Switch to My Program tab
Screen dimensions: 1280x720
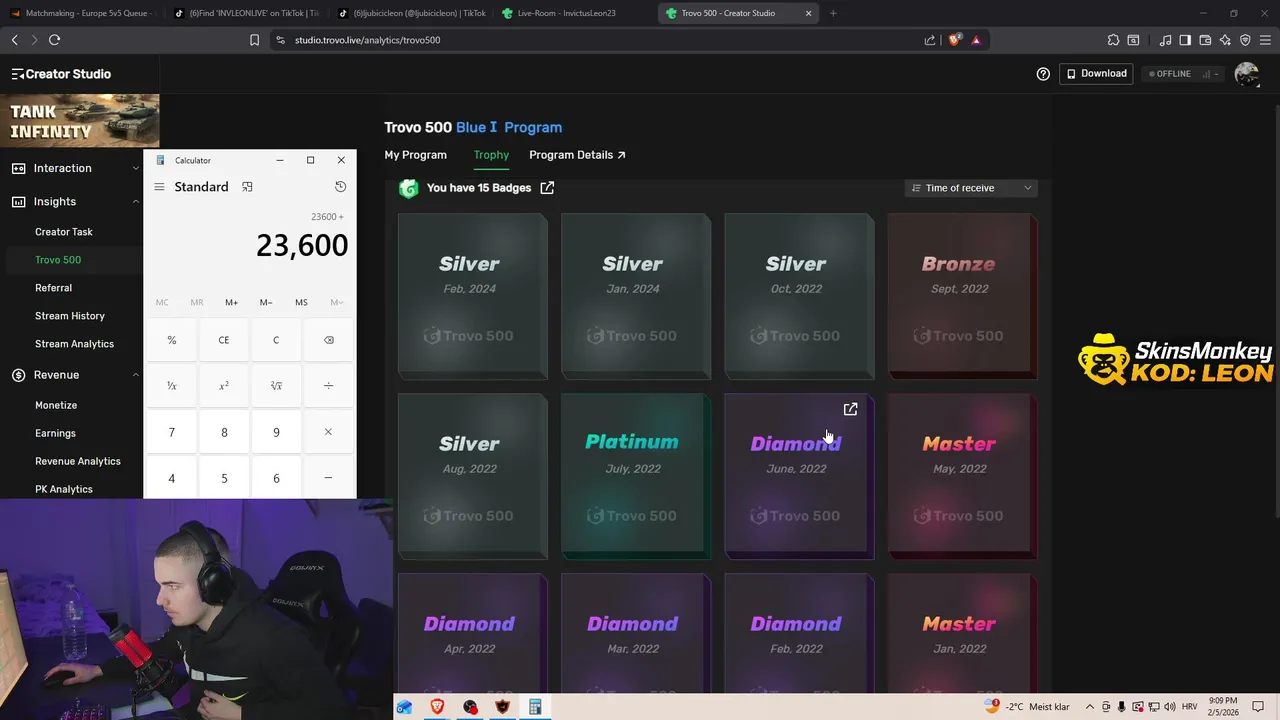coord(415,155)
